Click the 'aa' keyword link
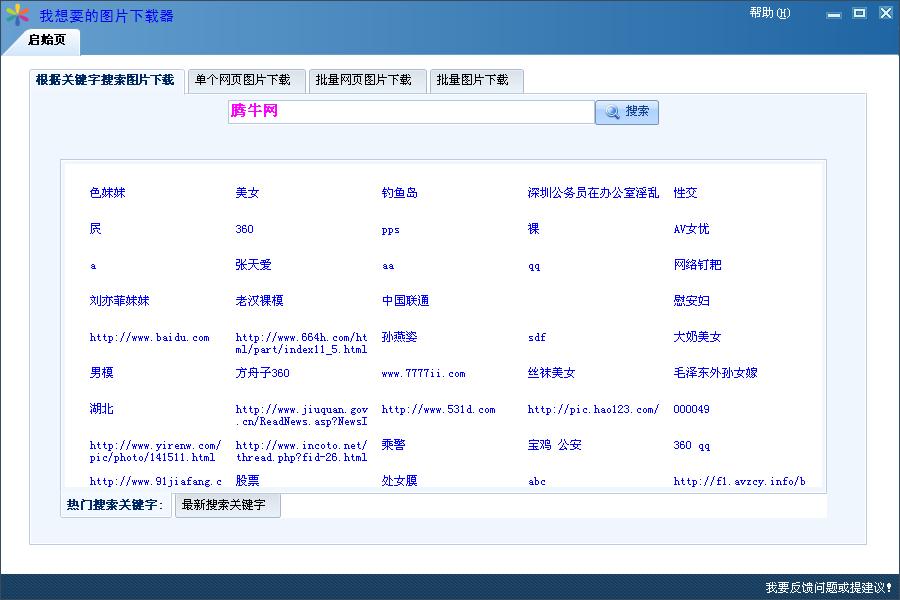This screenshot has width=900, height=600. [388, 266]
